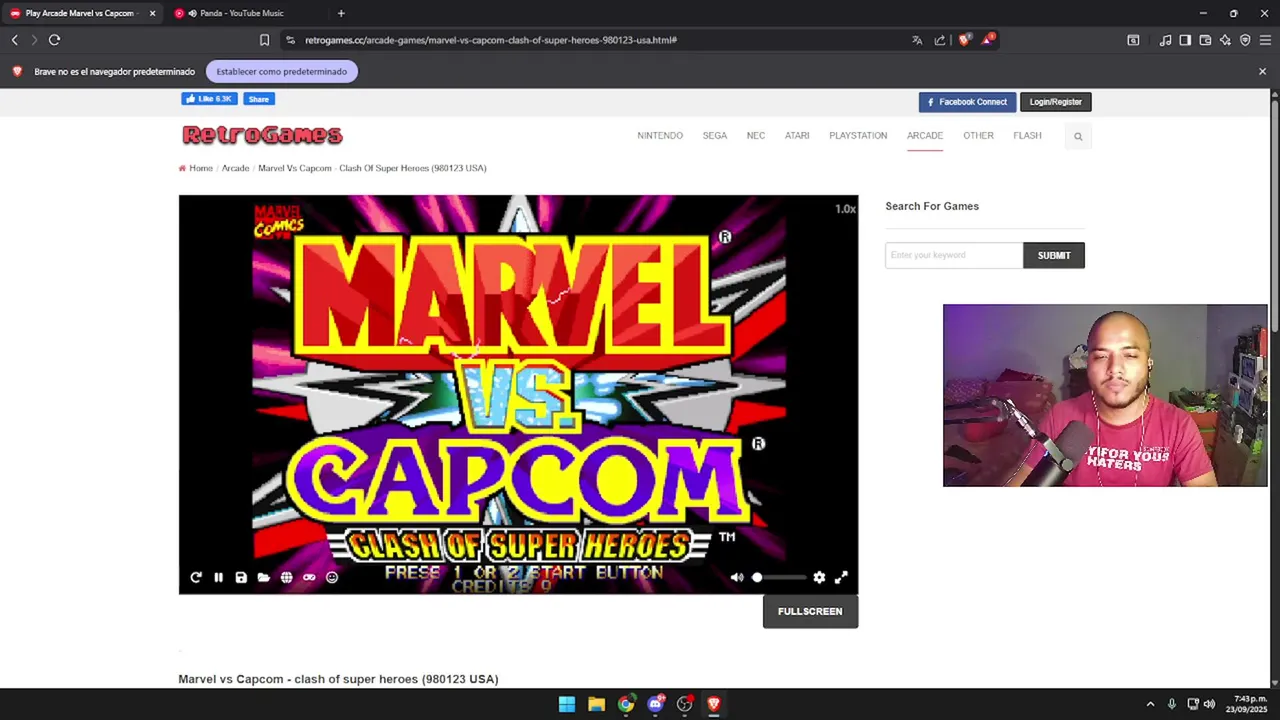The width and height of the screenshot is (1280, 720).
Task: Open the media control music icon
Action: [1165, 40]
